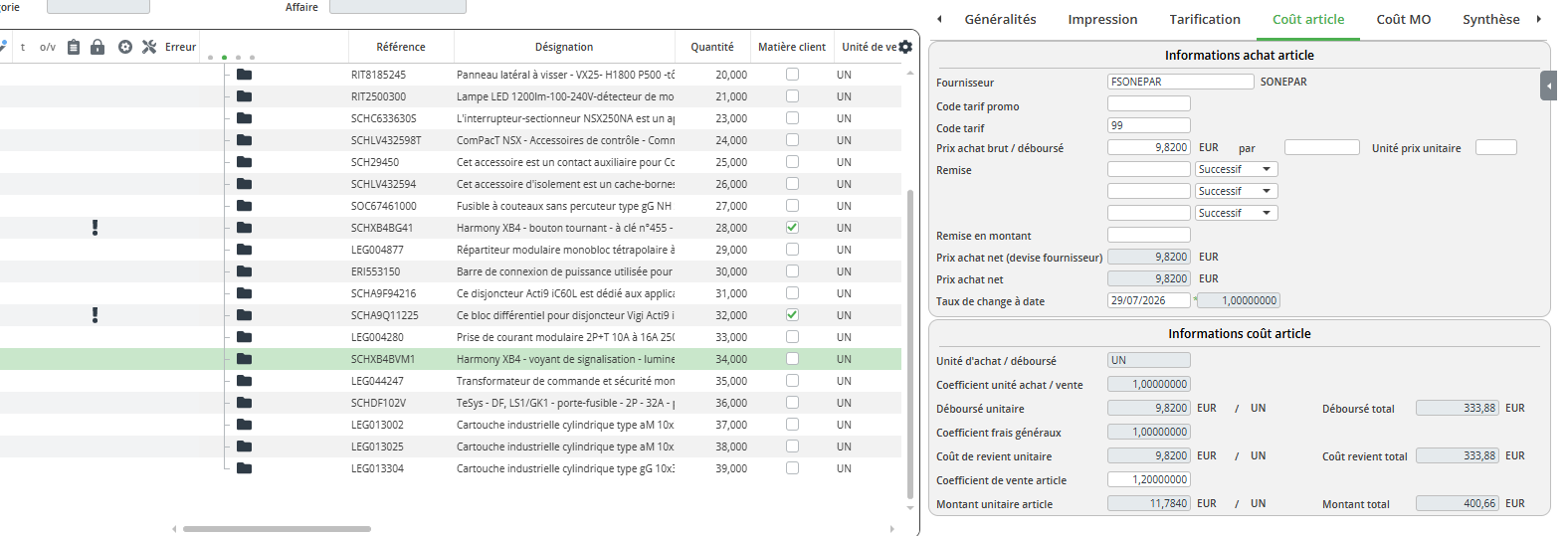Click the clipboard icon in column header

coord(74,47)
